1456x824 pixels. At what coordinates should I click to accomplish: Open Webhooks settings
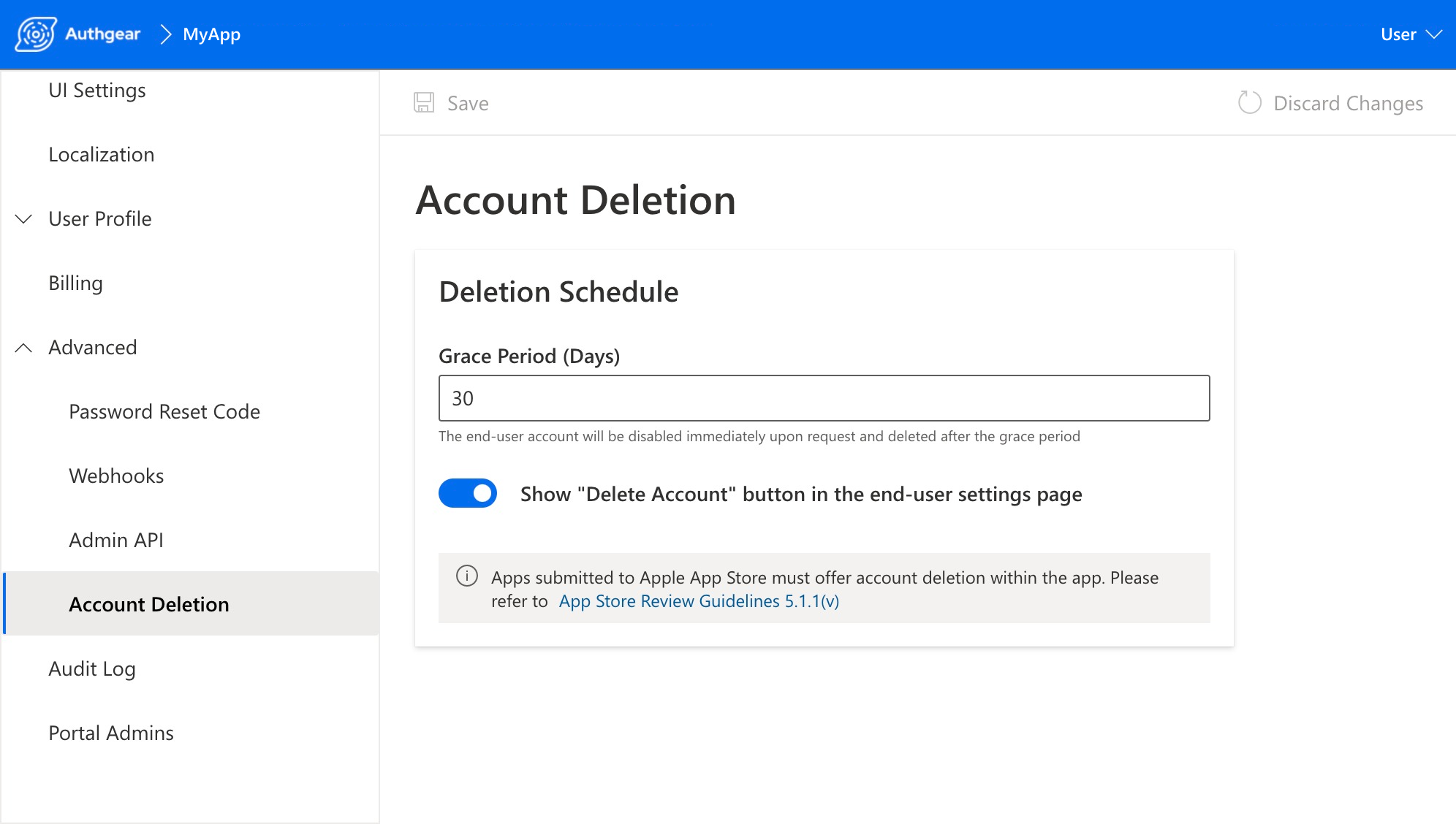click(116, 476)
